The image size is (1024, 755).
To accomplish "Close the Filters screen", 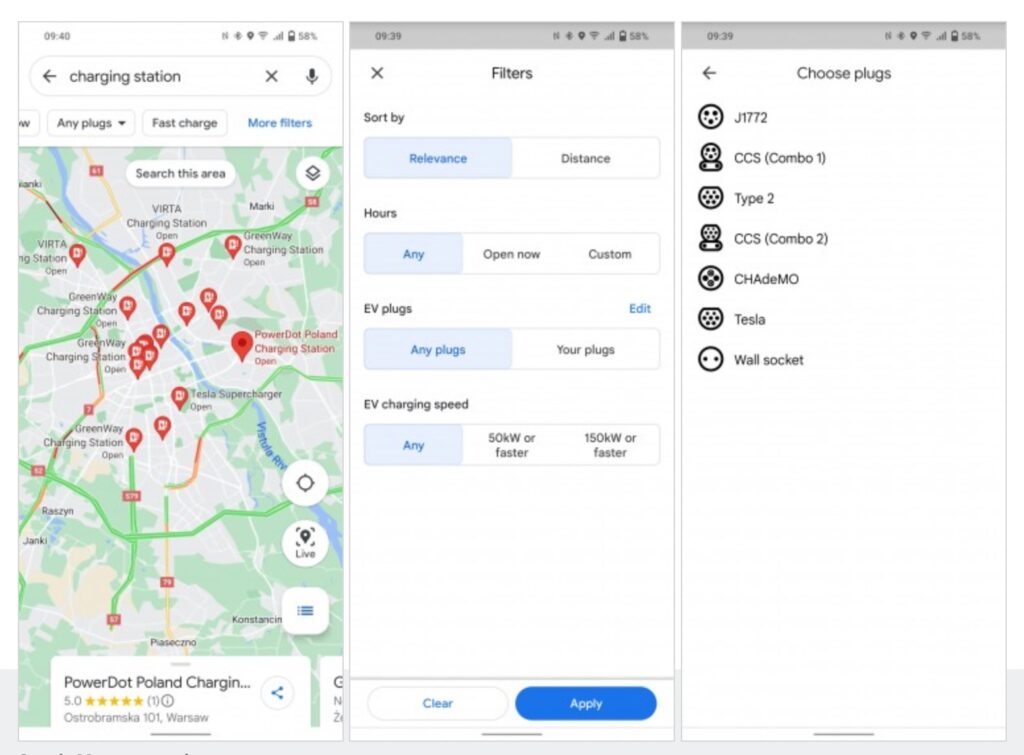I will (377, 73).
